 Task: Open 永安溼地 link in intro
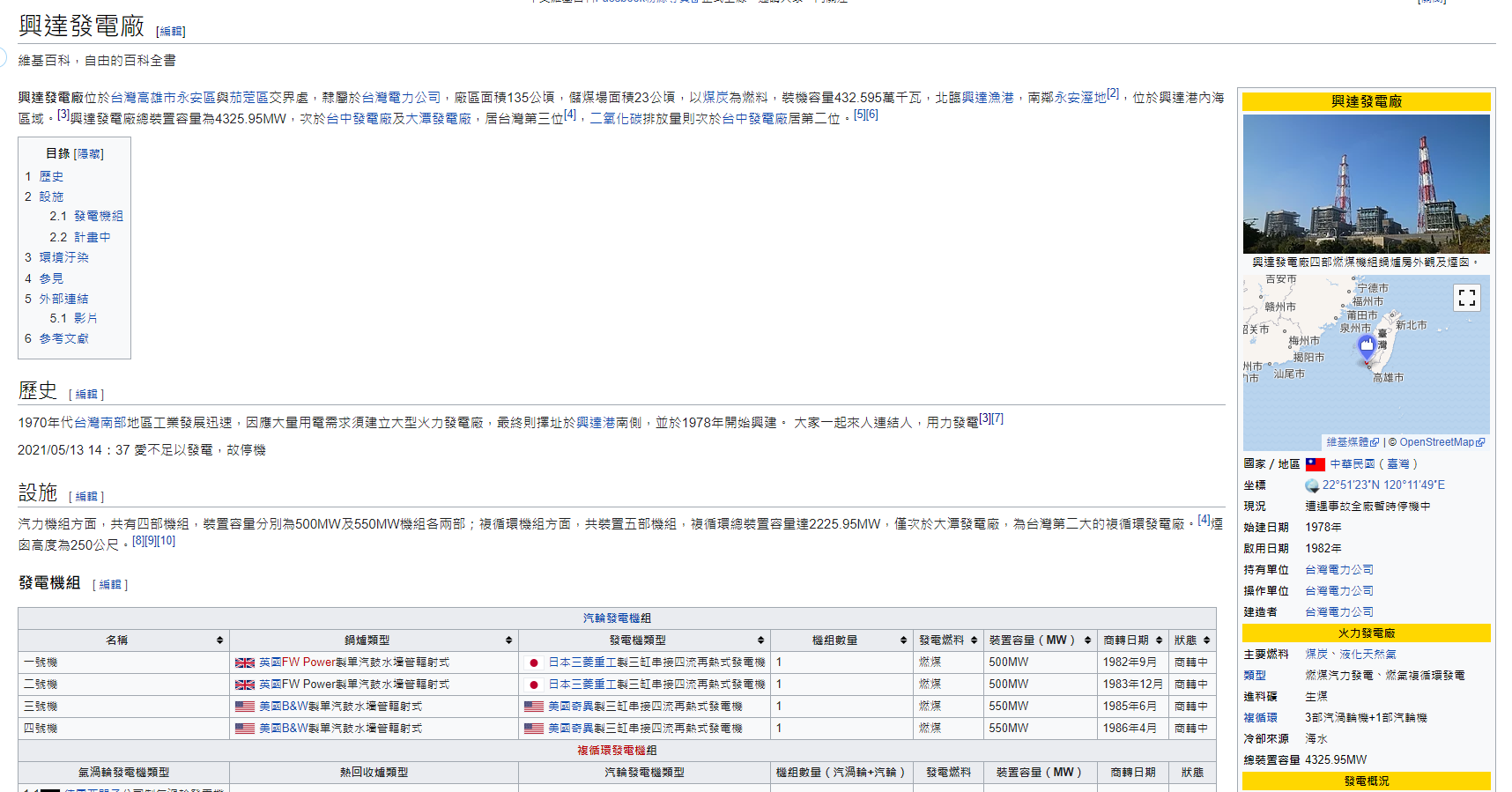(1080, 98)
